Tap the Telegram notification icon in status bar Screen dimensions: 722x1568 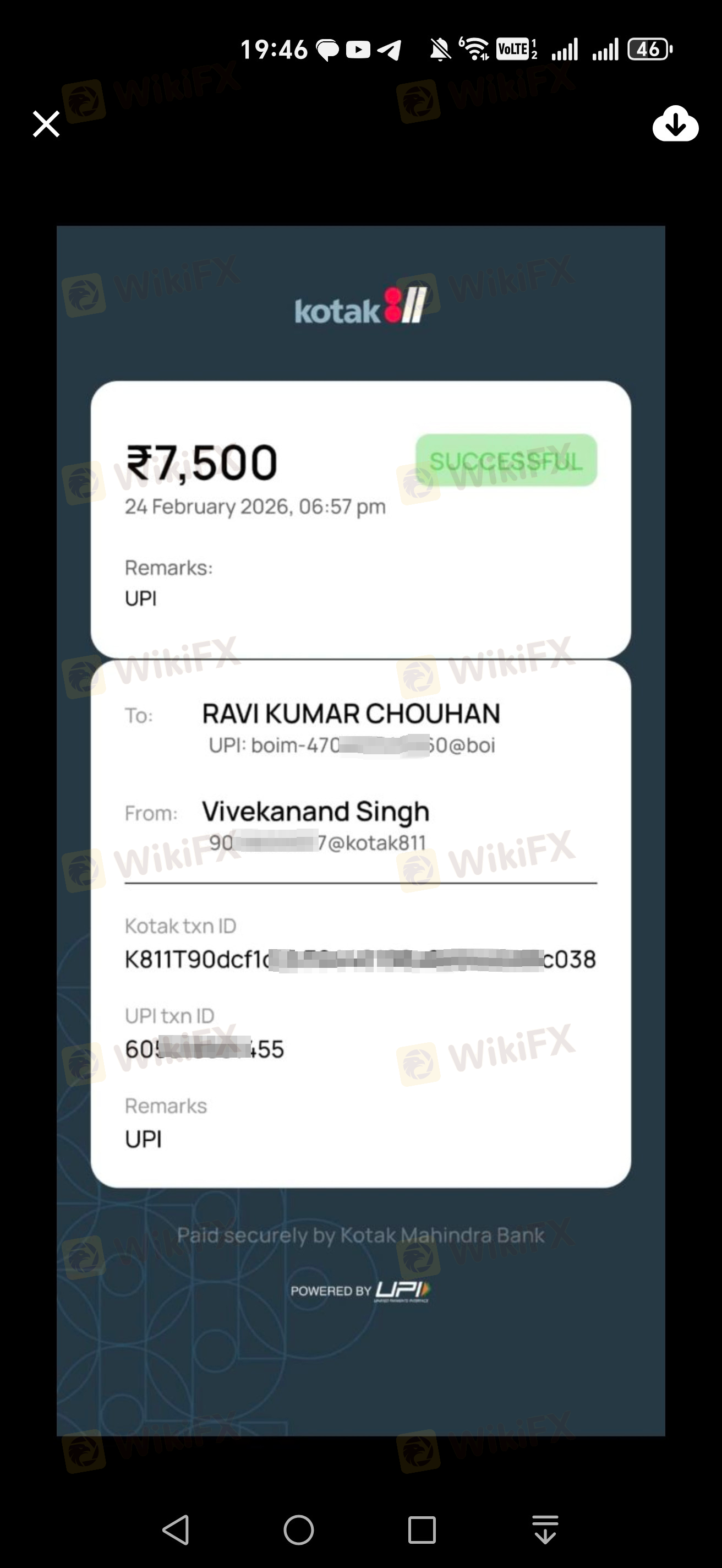point(389,50)
